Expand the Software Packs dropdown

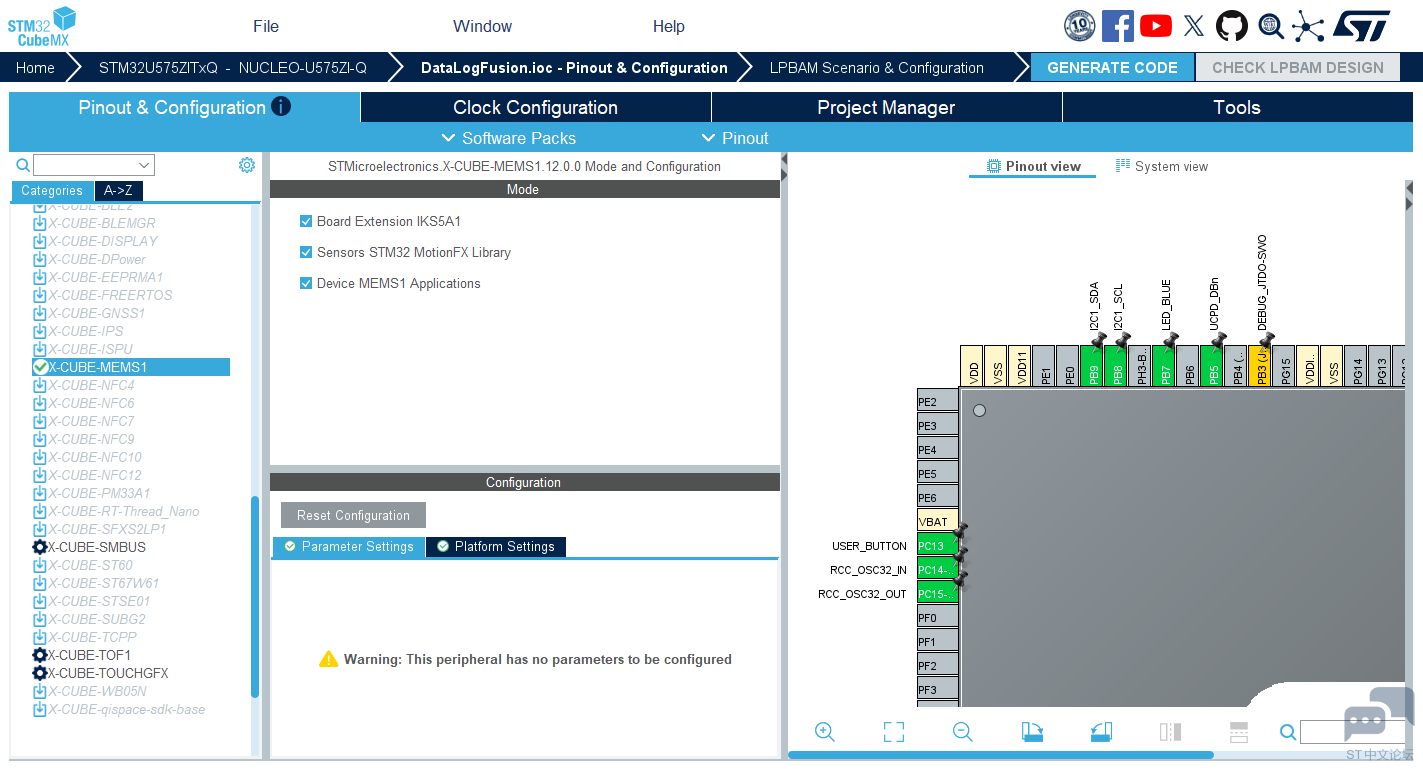tap(508, 138)
